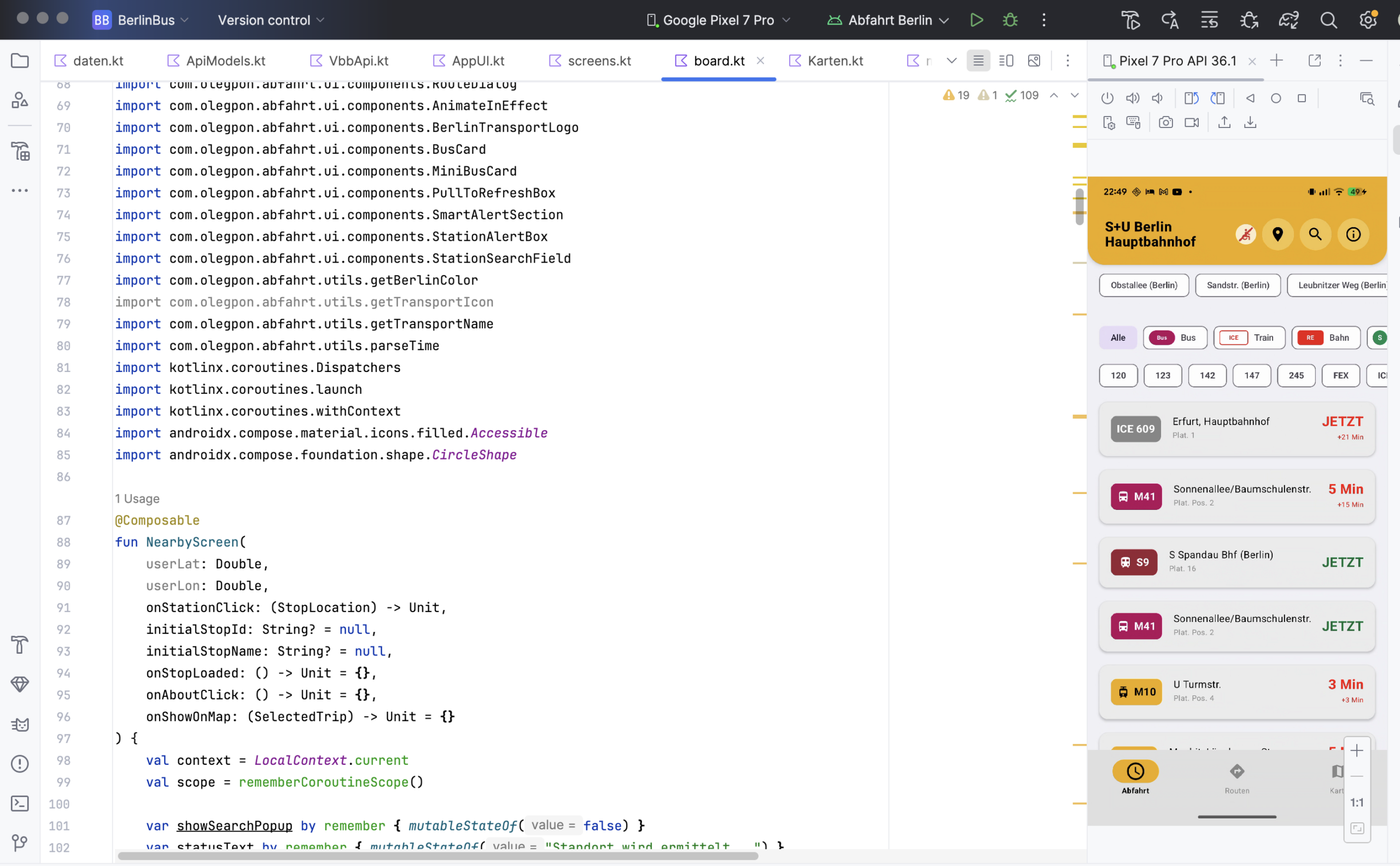
Task: Open the Routen bottom navigation item
Action: (x=1237, y=778)
